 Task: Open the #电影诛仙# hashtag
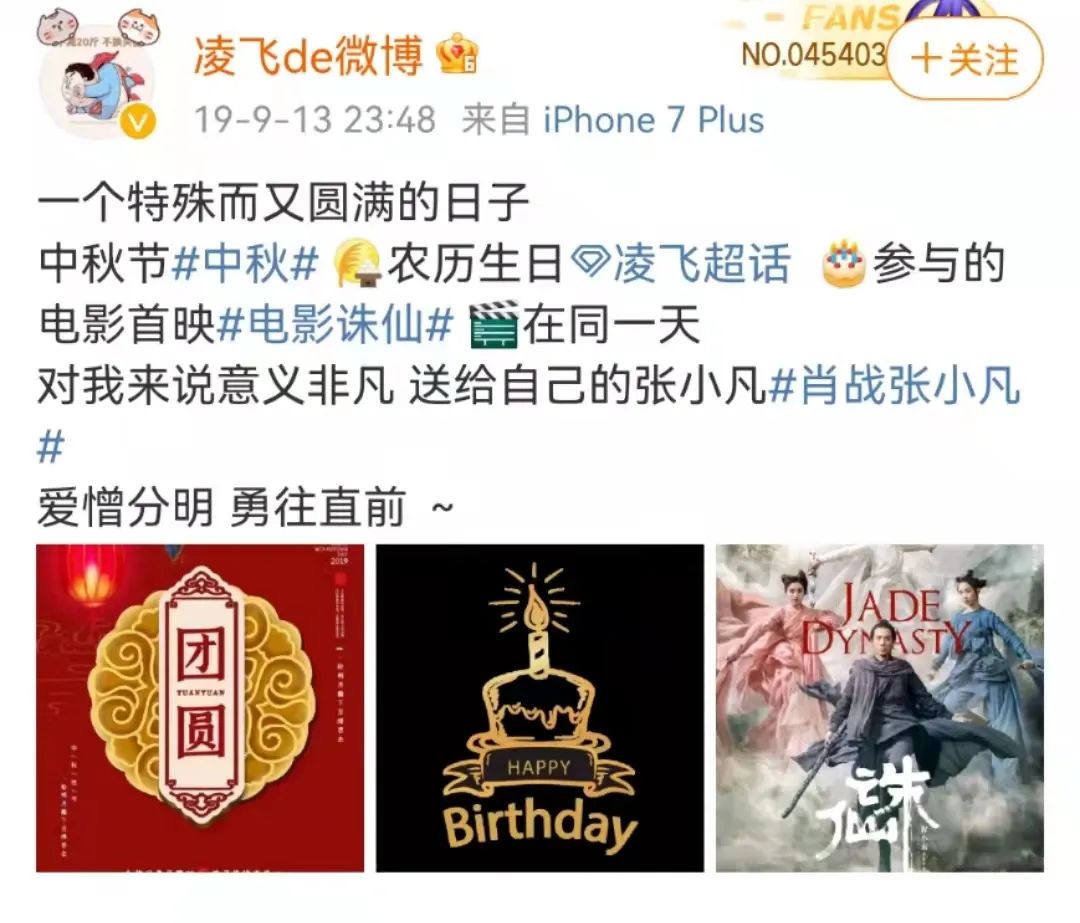pyautogui.click(x=335, y=325)
